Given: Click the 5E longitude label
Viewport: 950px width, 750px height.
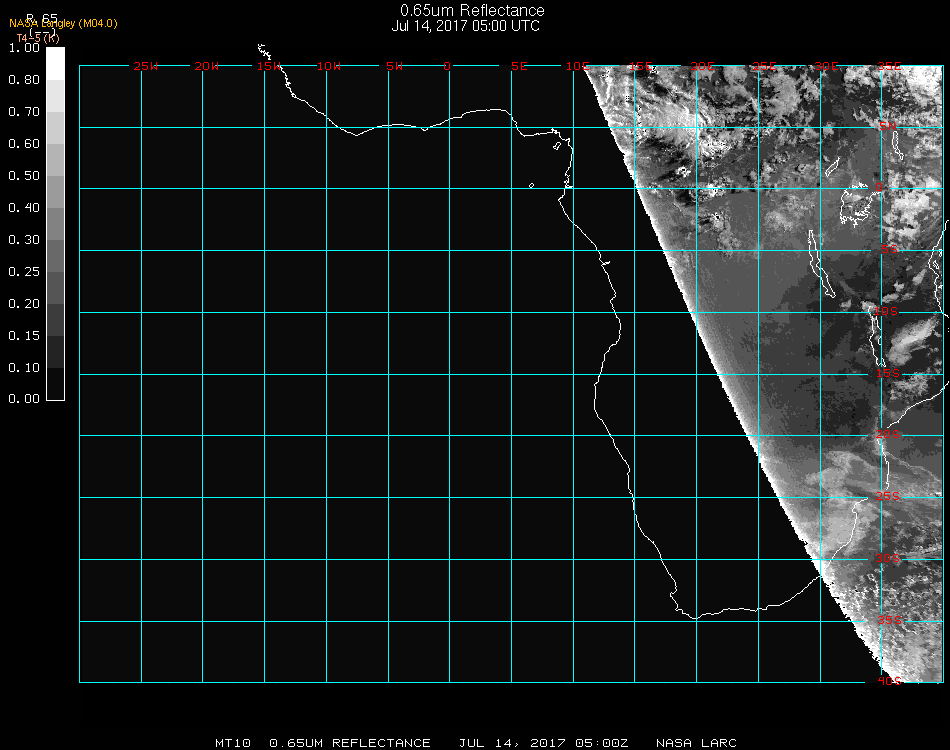Looking at the screenshot, I should [x=519, y=66].
